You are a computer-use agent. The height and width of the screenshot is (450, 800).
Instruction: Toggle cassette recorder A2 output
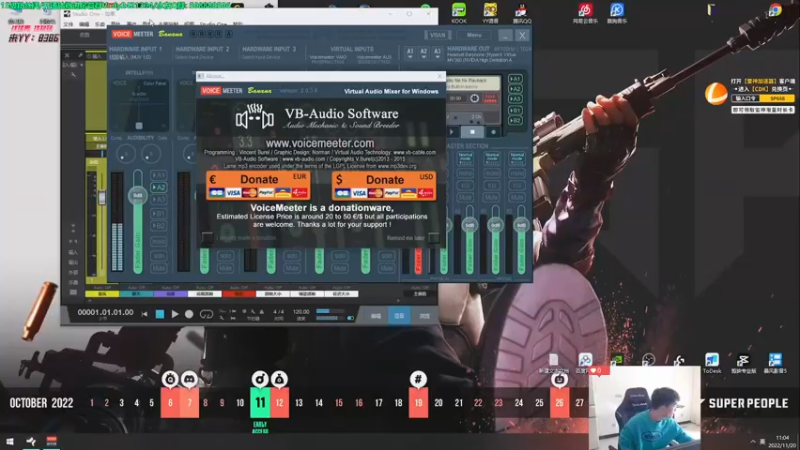click(x=515, y=89)
